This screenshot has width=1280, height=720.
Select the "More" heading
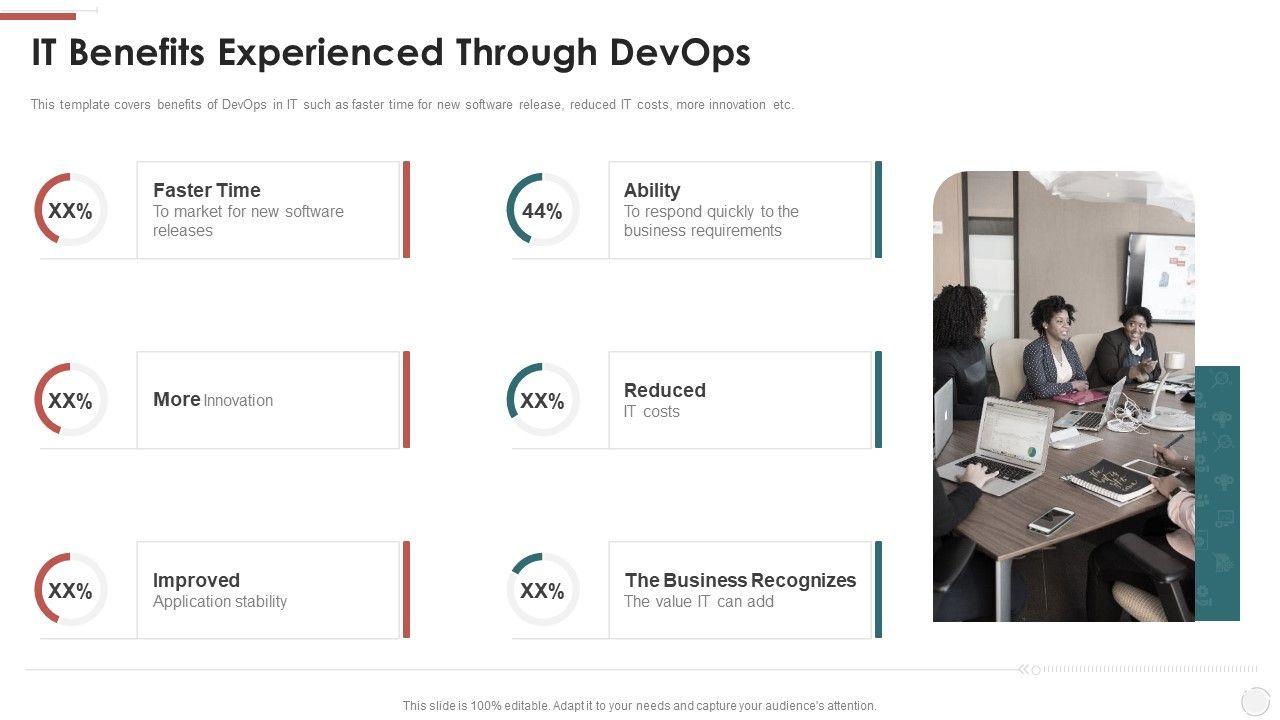(177, 399)
